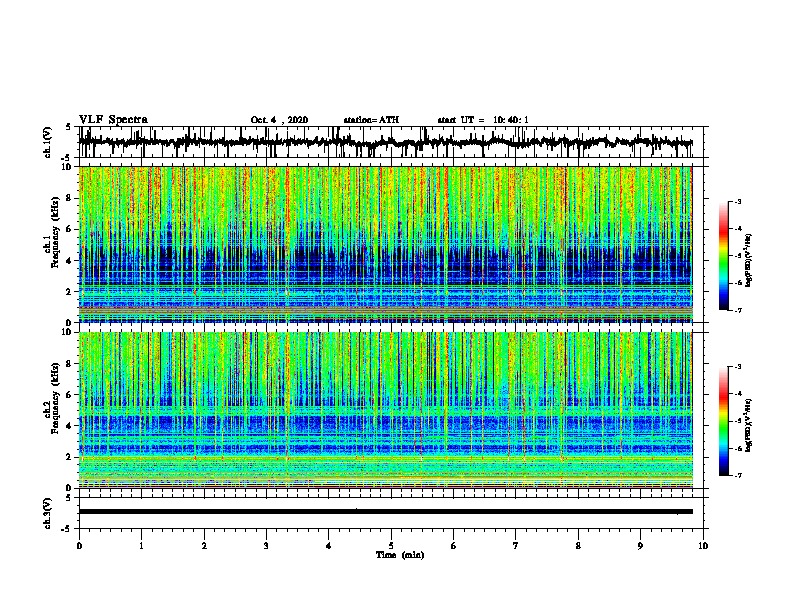Click the "10" minute time axis label
This screenshot has height=612, width=792.
(703, 546)
